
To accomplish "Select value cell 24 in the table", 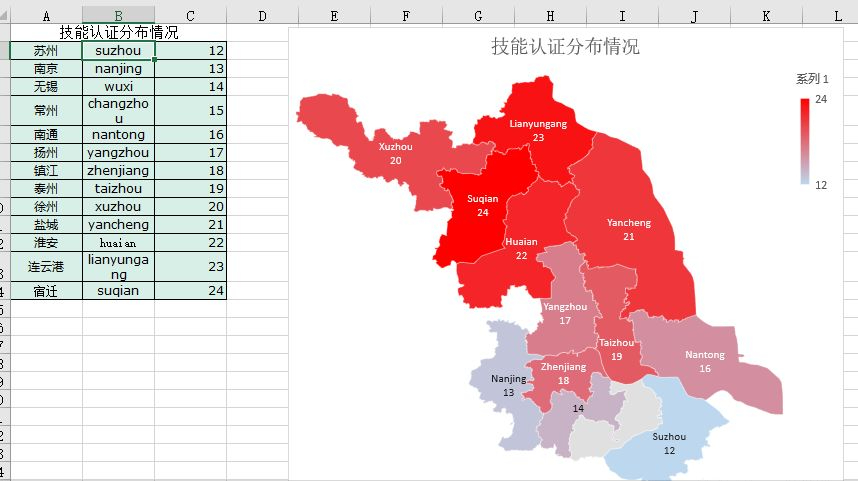I will (190, 291).
